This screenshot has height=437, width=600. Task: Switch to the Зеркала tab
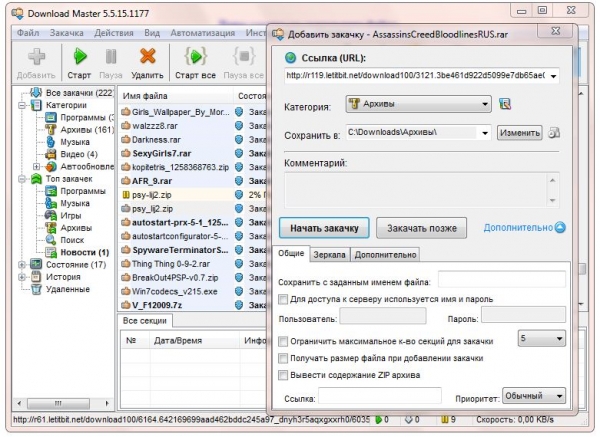coord(329,254)
